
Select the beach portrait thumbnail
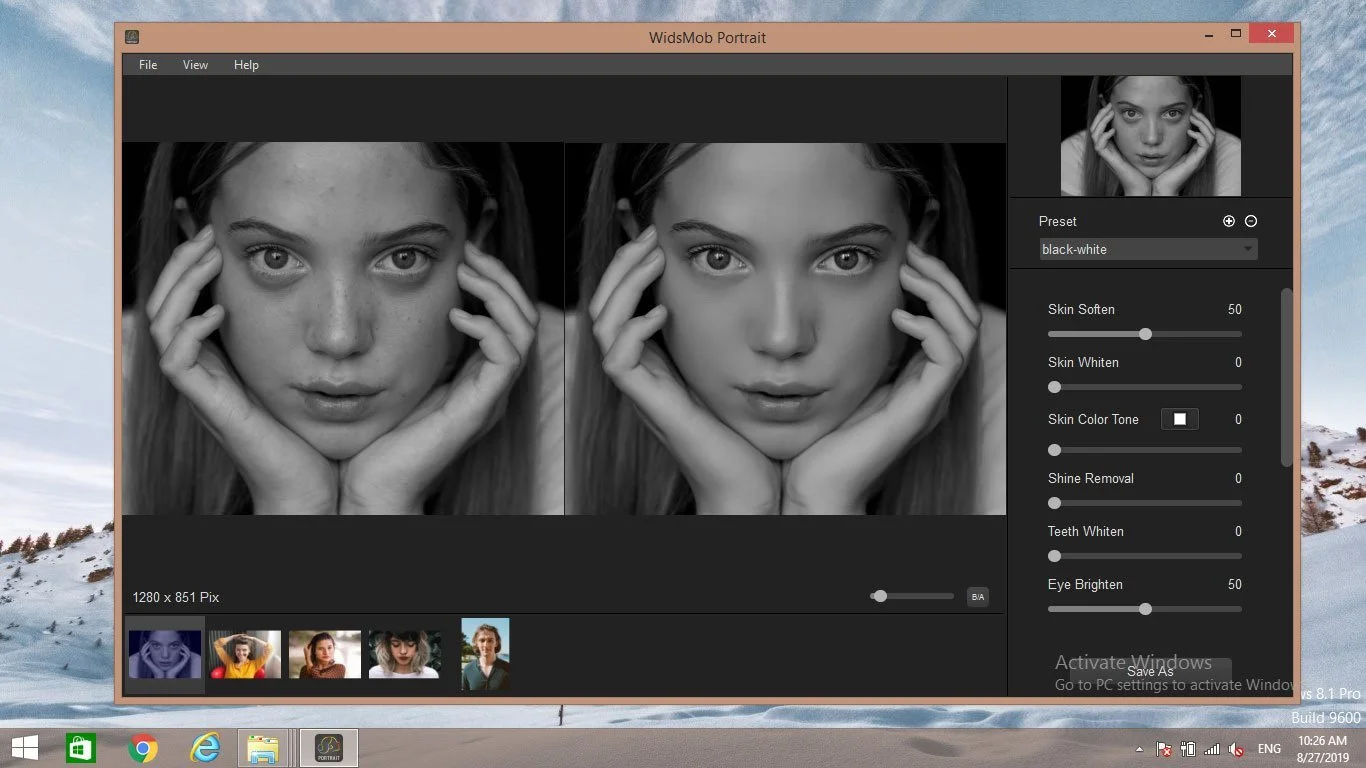(x=485, y=654)
